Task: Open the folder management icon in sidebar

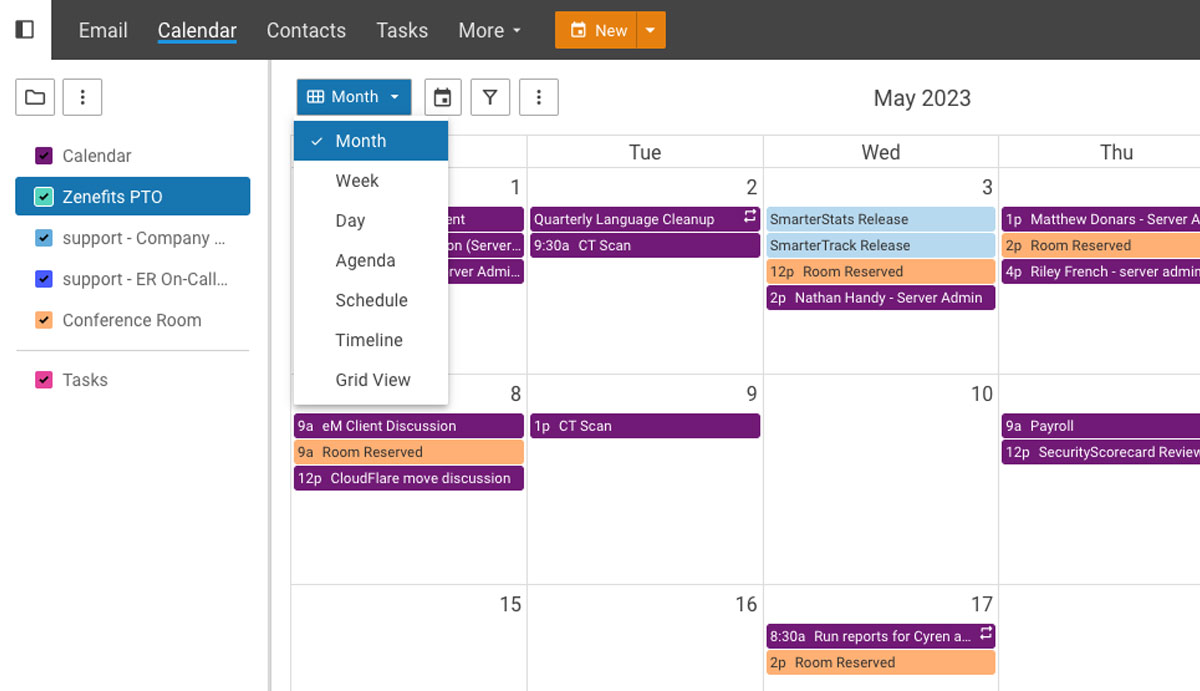Action: click(35, 97)
